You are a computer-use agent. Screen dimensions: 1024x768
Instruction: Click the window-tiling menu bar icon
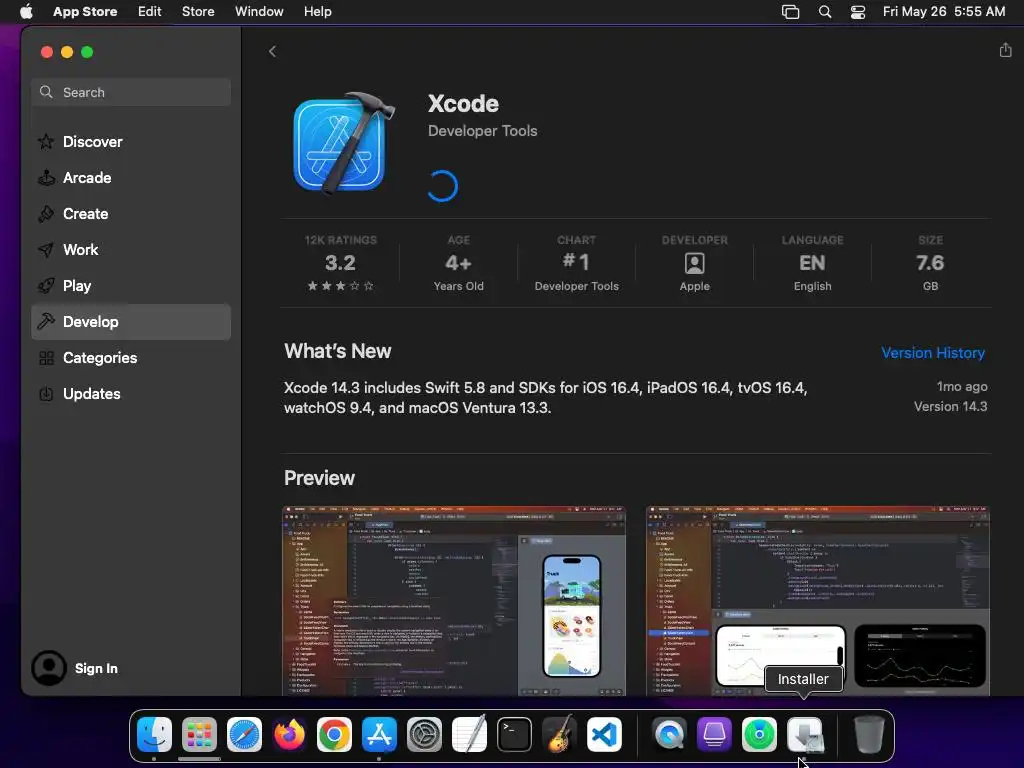coord(790,11)
